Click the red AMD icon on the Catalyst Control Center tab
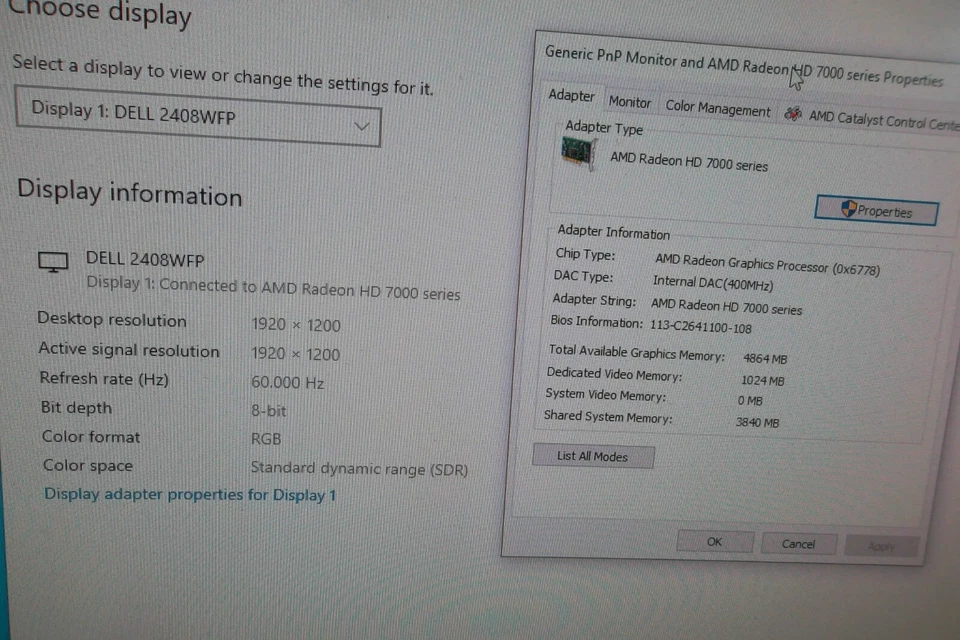The image size is (960, 640). point(792,115)
